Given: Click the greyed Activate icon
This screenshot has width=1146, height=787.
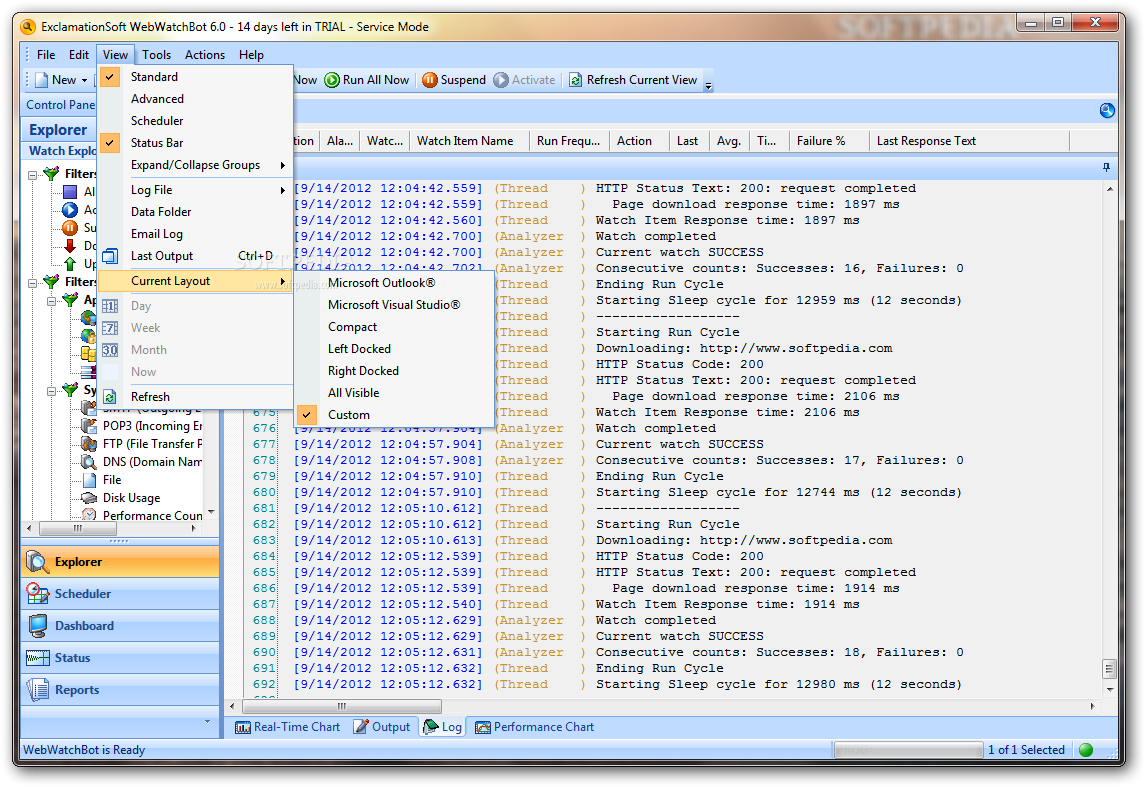Looking at the screenshot, I should [501, 80].
